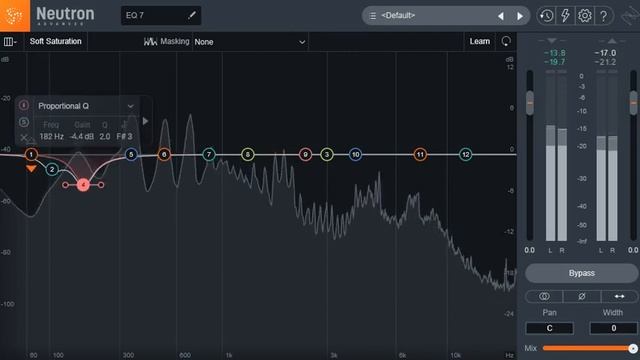Select EQ node 12
This screenshot has width=640, height=360.
pyautogui.click(x=466, y=154)
